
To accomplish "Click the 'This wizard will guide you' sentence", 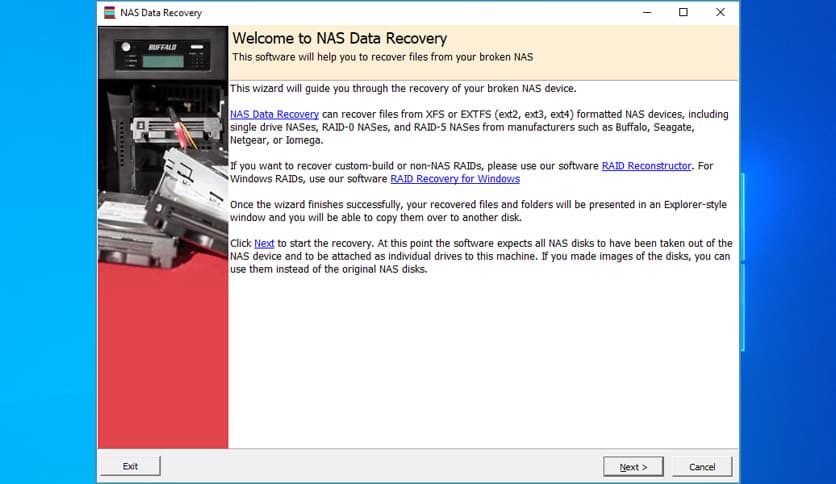I will pos(403,88).
